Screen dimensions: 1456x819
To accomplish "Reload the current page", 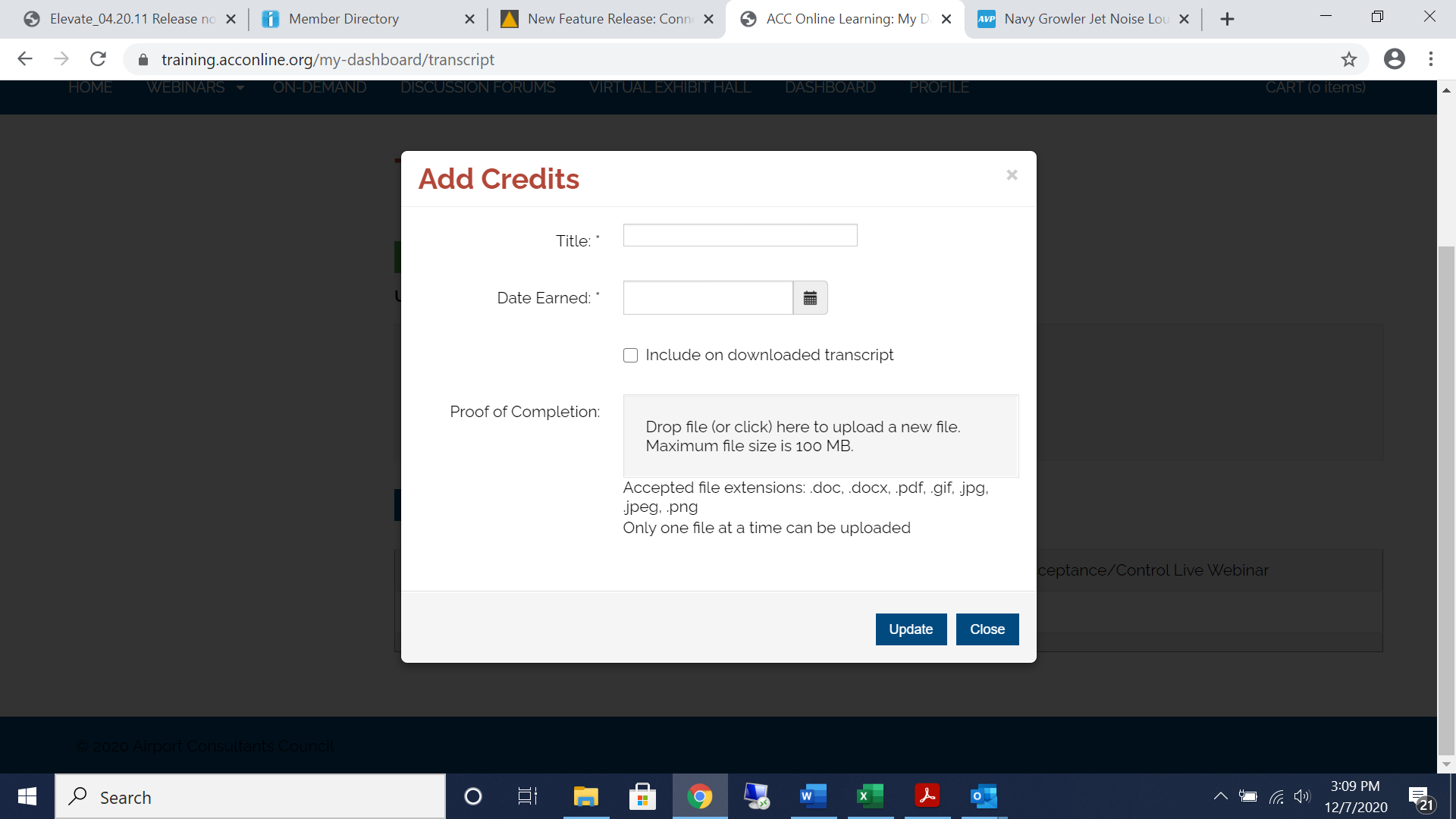I will coord(98,59).
